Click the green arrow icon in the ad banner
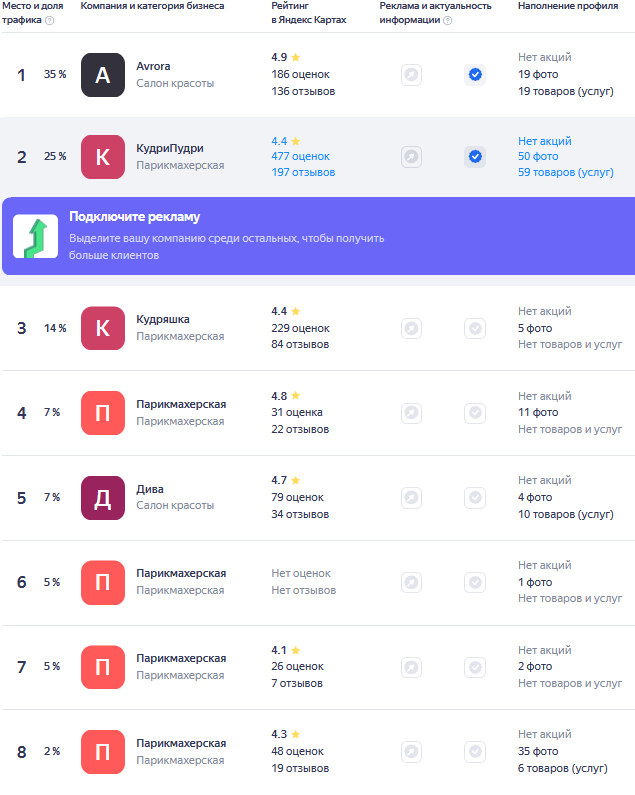This screenshot has width=635, height=795. point(36,236)
